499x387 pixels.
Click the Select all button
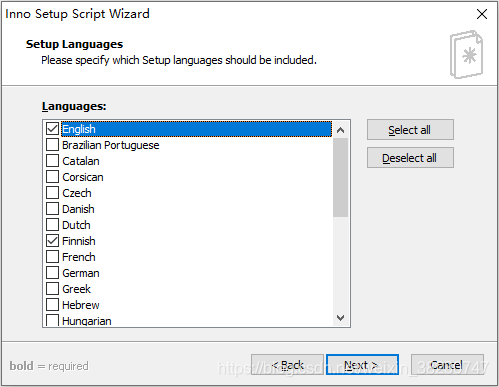[410, 130]
